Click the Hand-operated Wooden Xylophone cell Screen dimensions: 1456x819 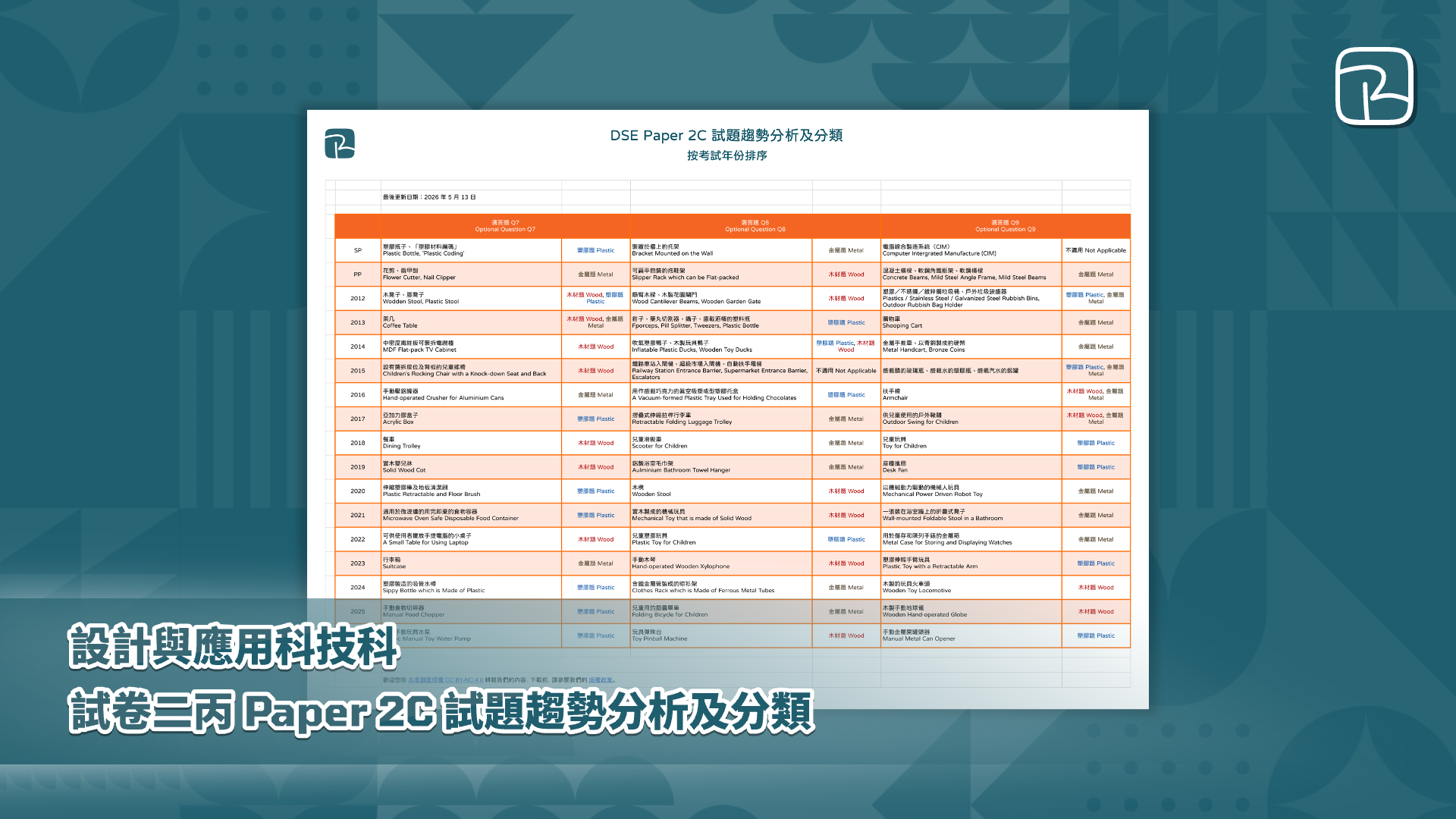tap(721, 563)
